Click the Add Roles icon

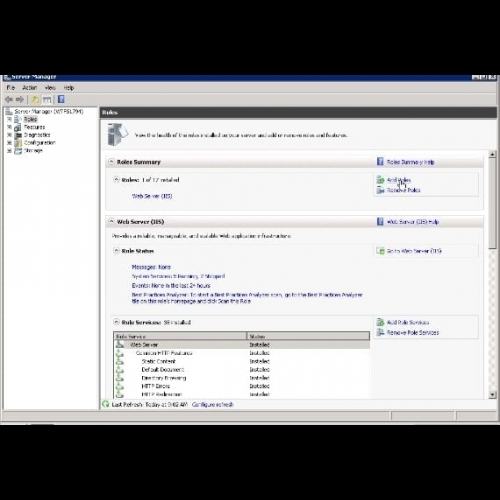pyautogui.click(x=380, y=180)
